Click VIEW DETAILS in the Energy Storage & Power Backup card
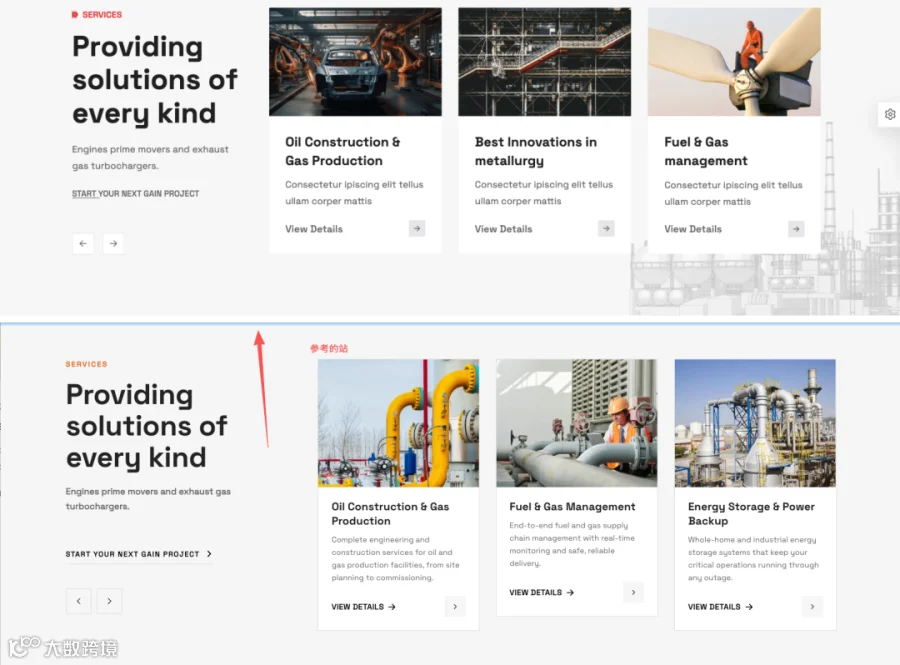This screenshot has height=665, width=900. 720,606
